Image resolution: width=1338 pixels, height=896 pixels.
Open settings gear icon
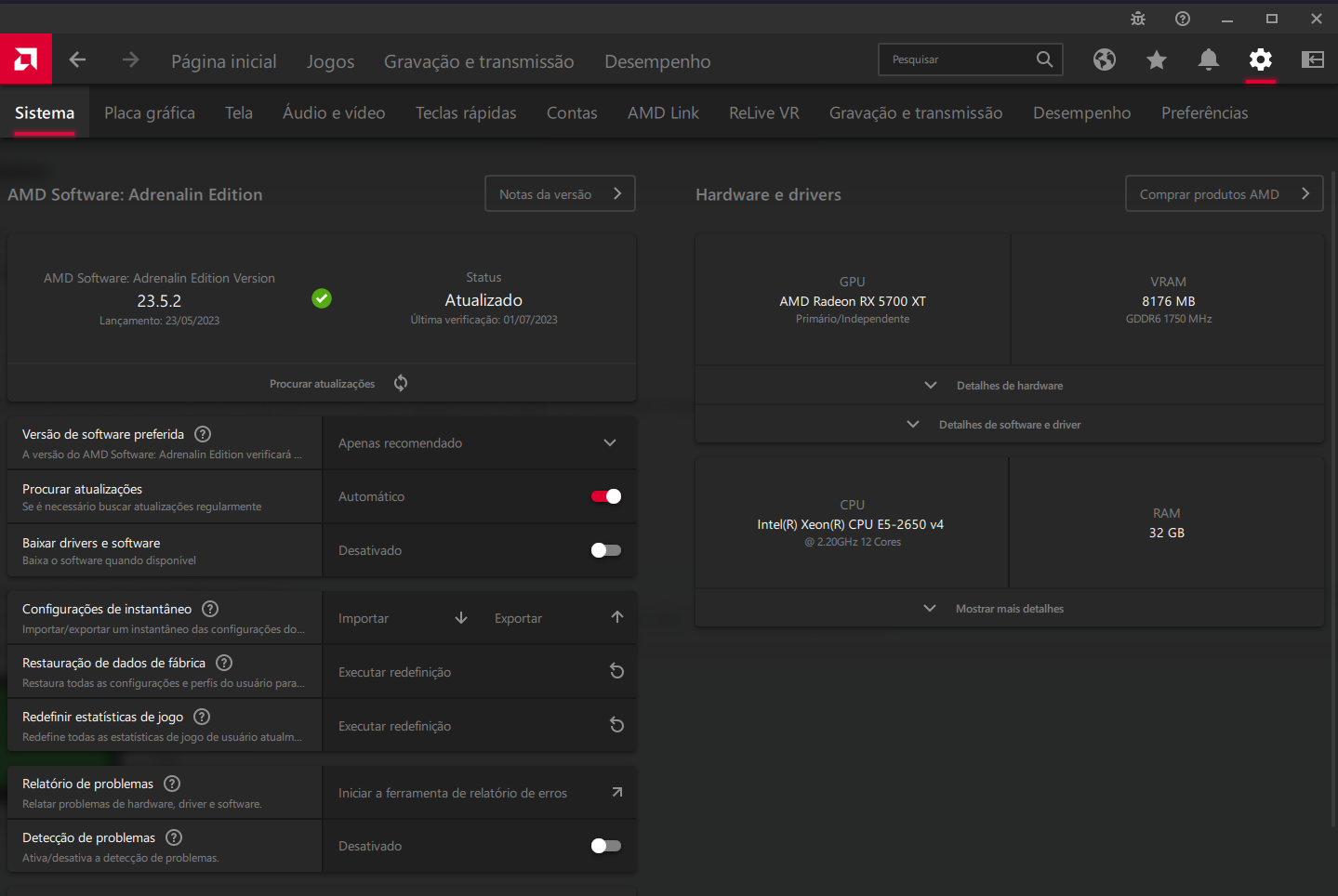(1261, 59)
